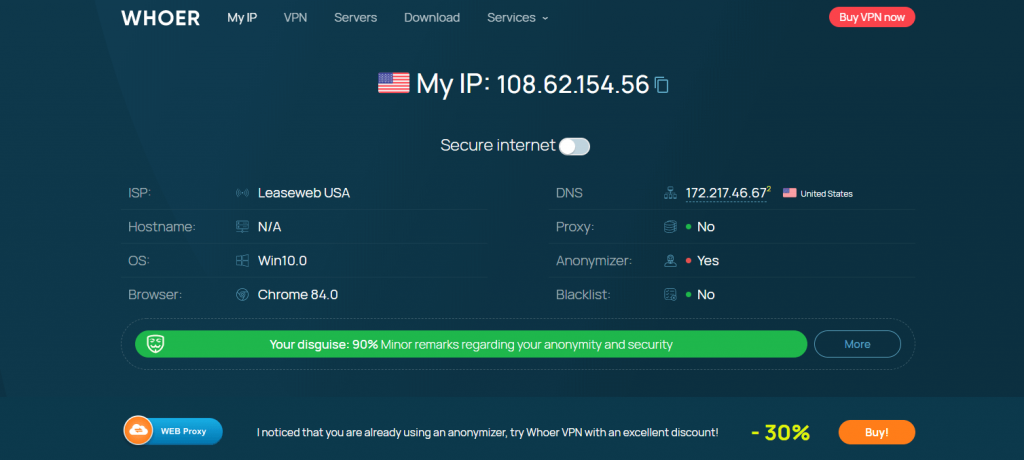Open the VPN menu item

click(295, 18)
